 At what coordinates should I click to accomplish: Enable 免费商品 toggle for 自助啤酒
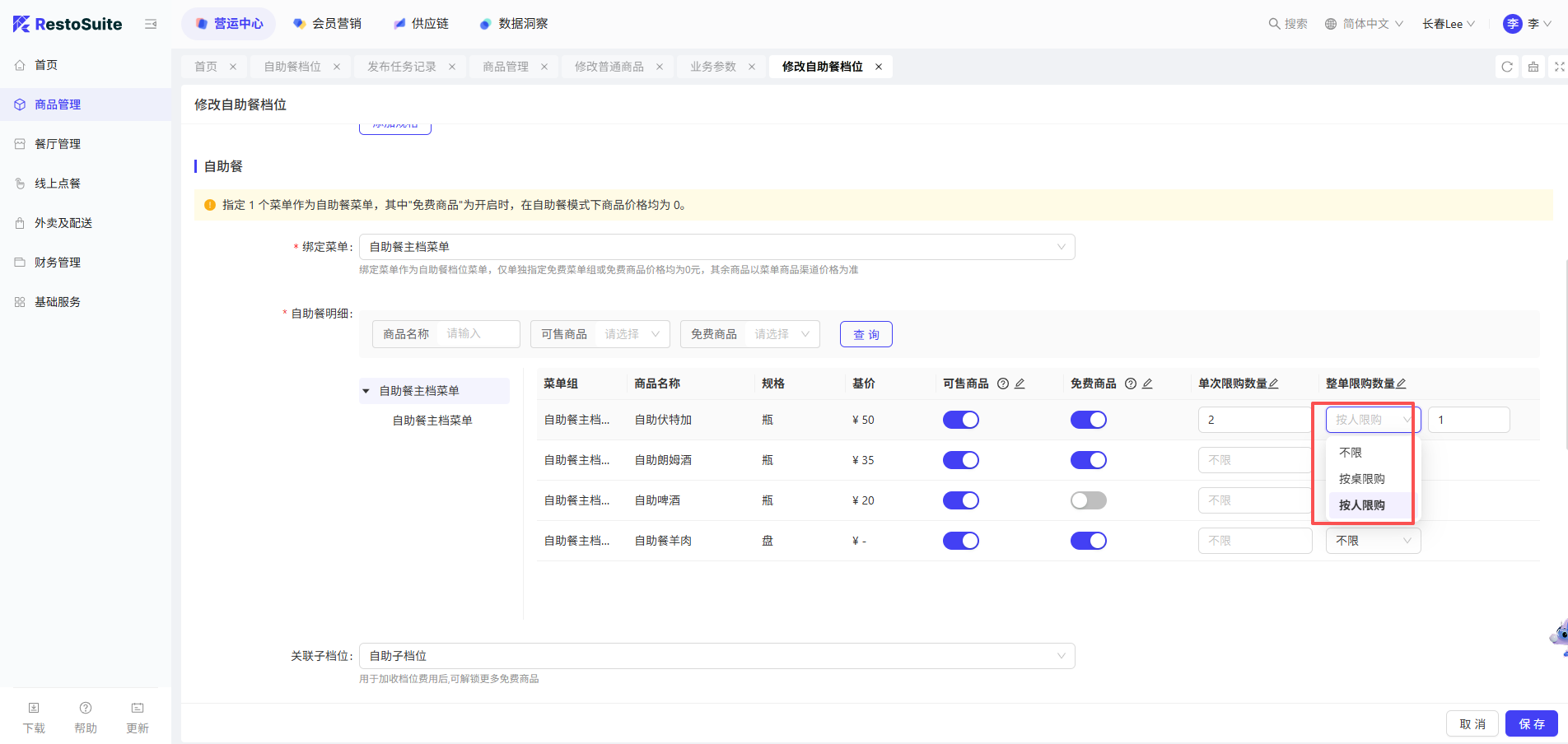[1088, 500]
